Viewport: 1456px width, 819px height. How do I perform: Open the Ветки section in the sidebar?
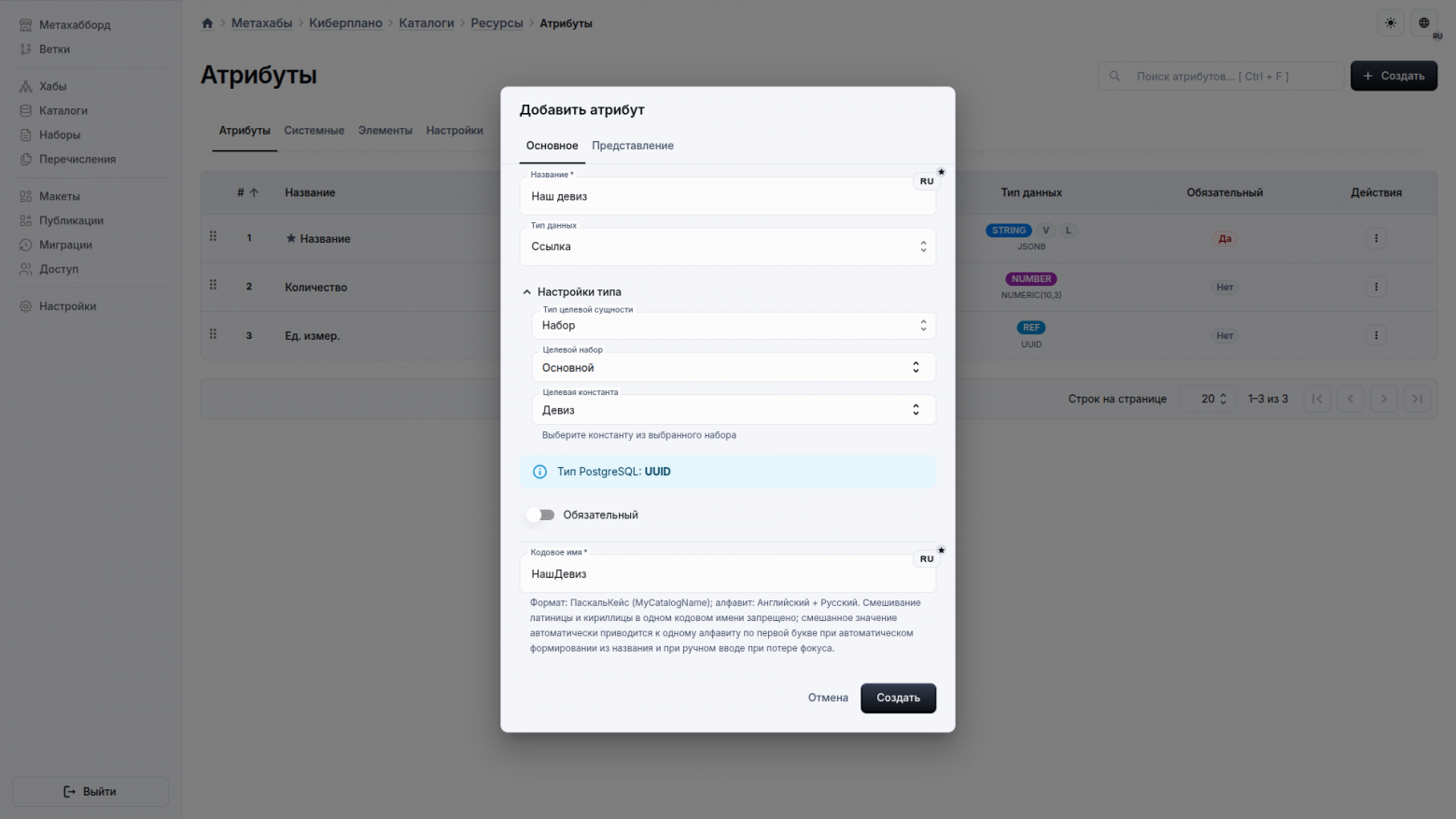tap(56, 49)
